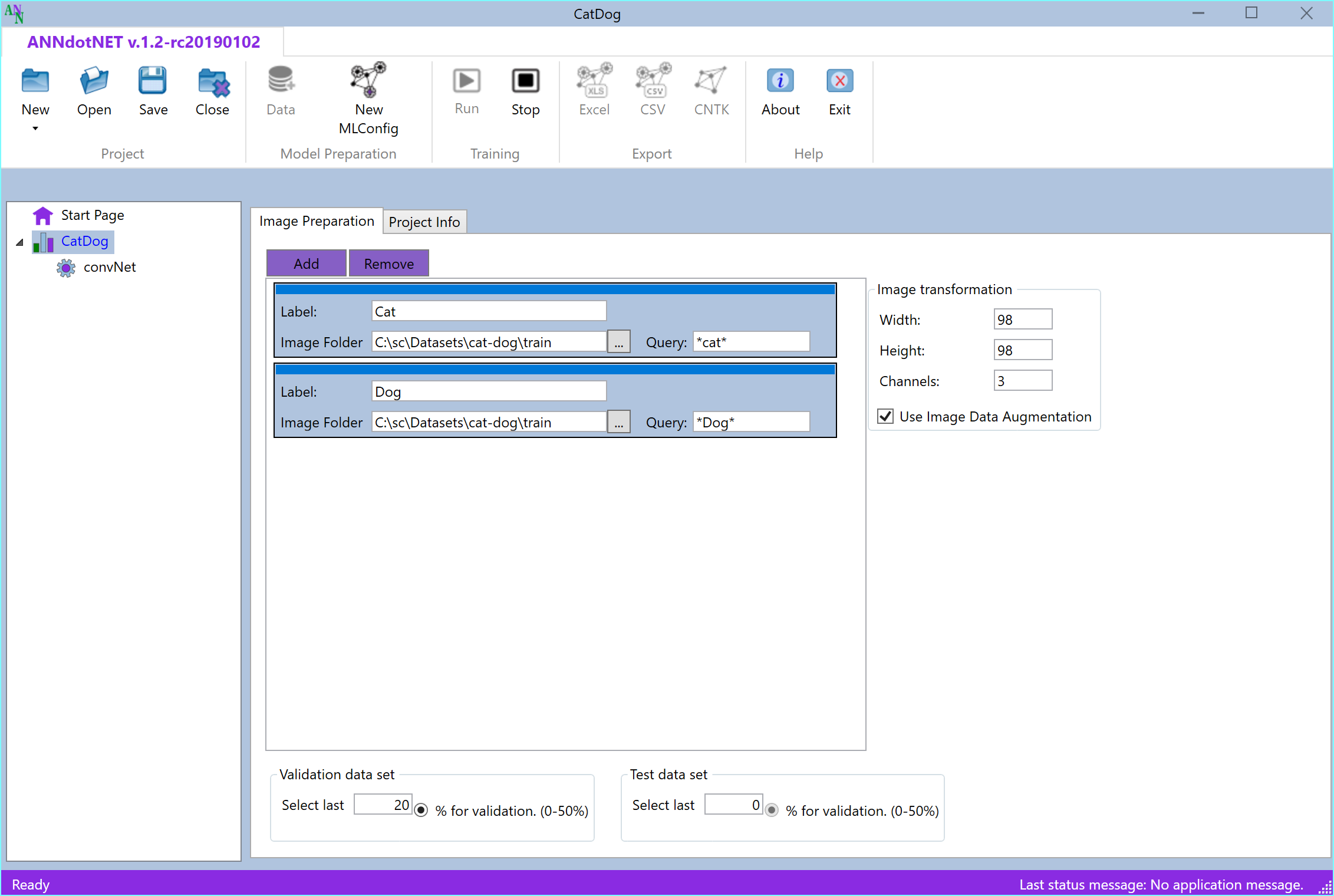Open the About info icon
The height and width of the screenshot is (896, 1334).
[780, 81]
